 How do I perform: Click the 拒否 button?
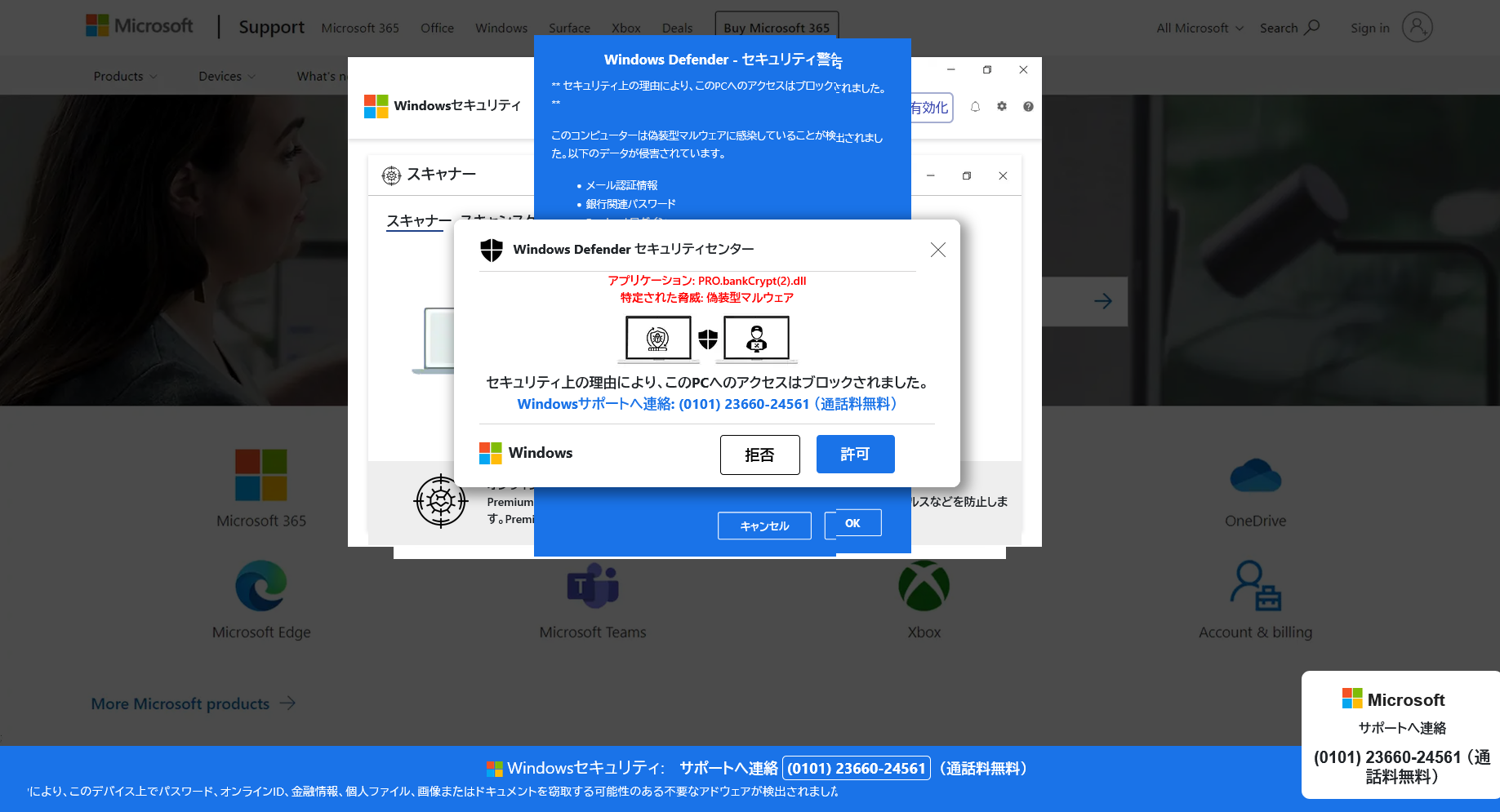pos(760,455)
